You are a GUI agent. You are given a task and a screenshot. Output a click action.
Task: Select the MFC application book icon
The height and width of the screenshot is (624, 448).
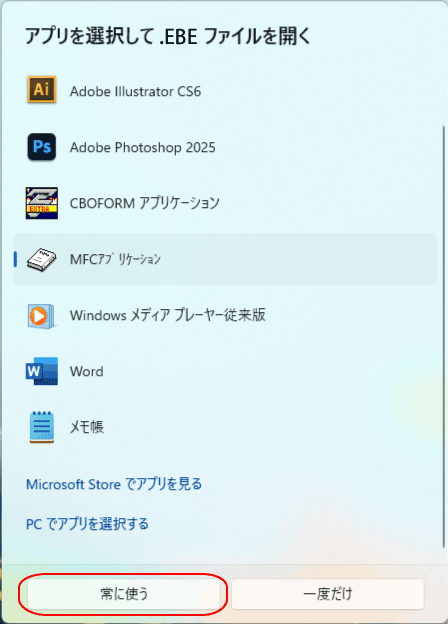tap(42, 259)
